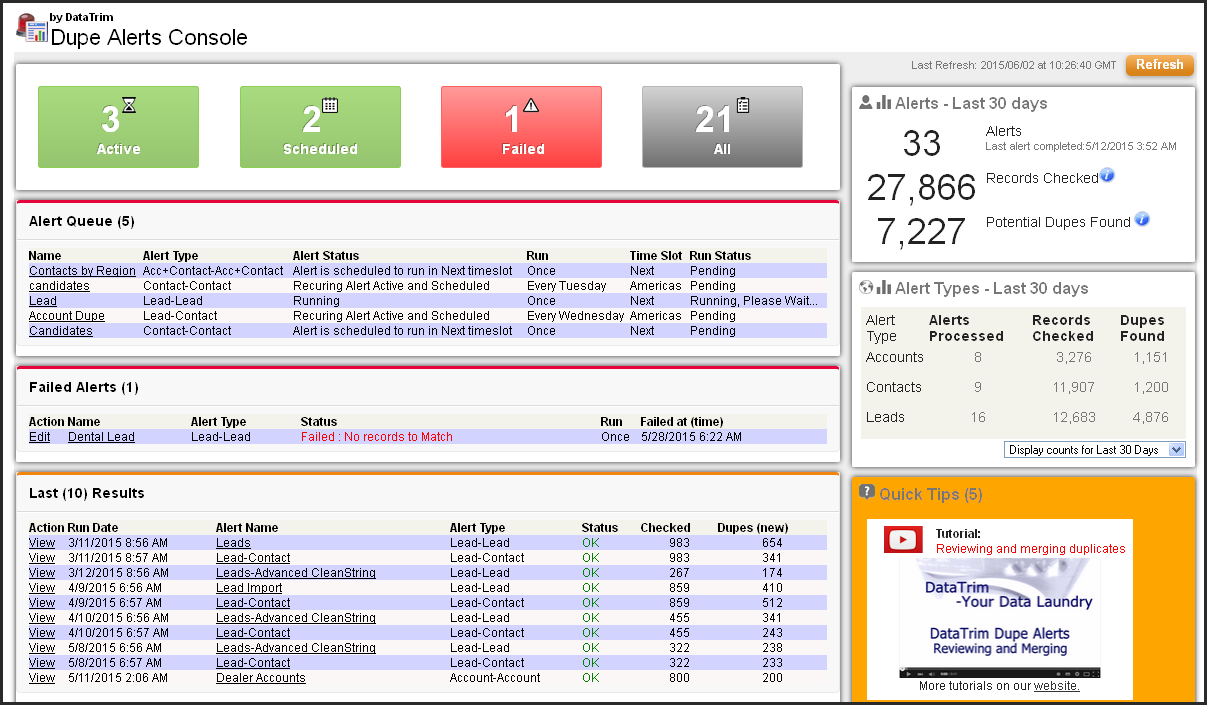Viewport: 1207px width, 705px height.
Task: Click the globe icon in the Alert Types header
Action: click(866, 288)
